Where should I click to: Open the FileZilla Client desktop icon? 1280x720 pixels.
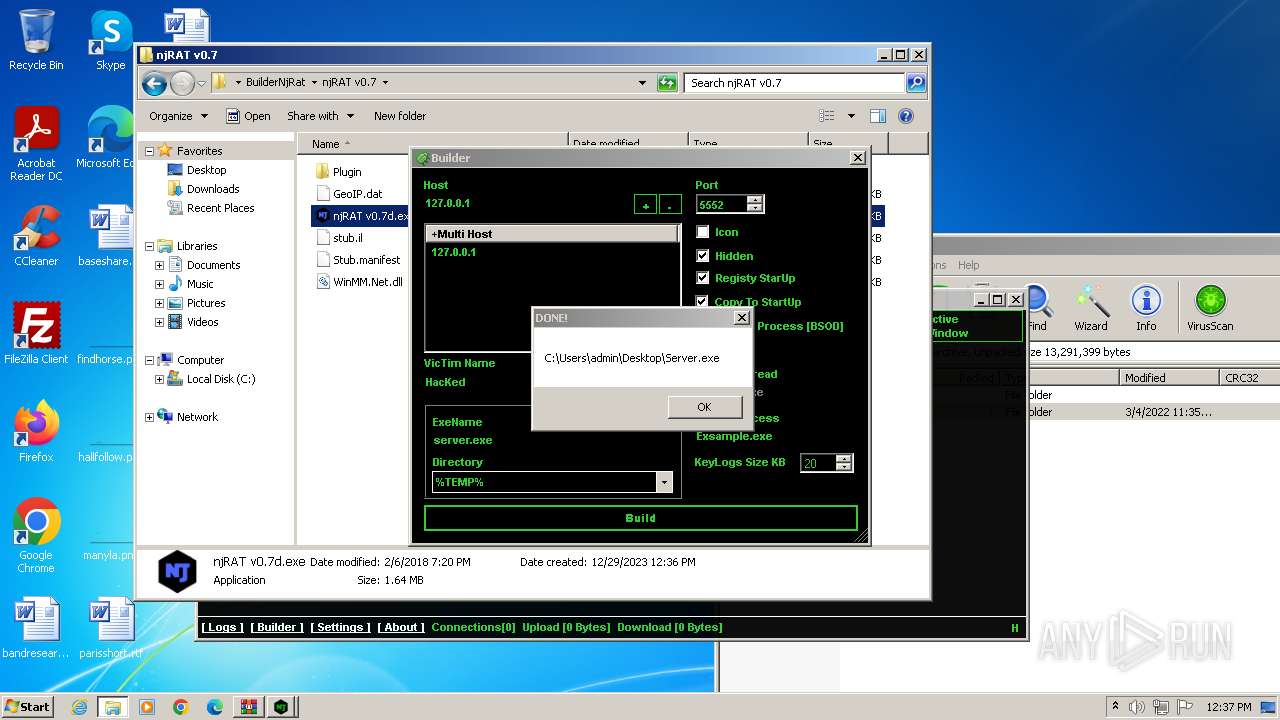[36, 334]
